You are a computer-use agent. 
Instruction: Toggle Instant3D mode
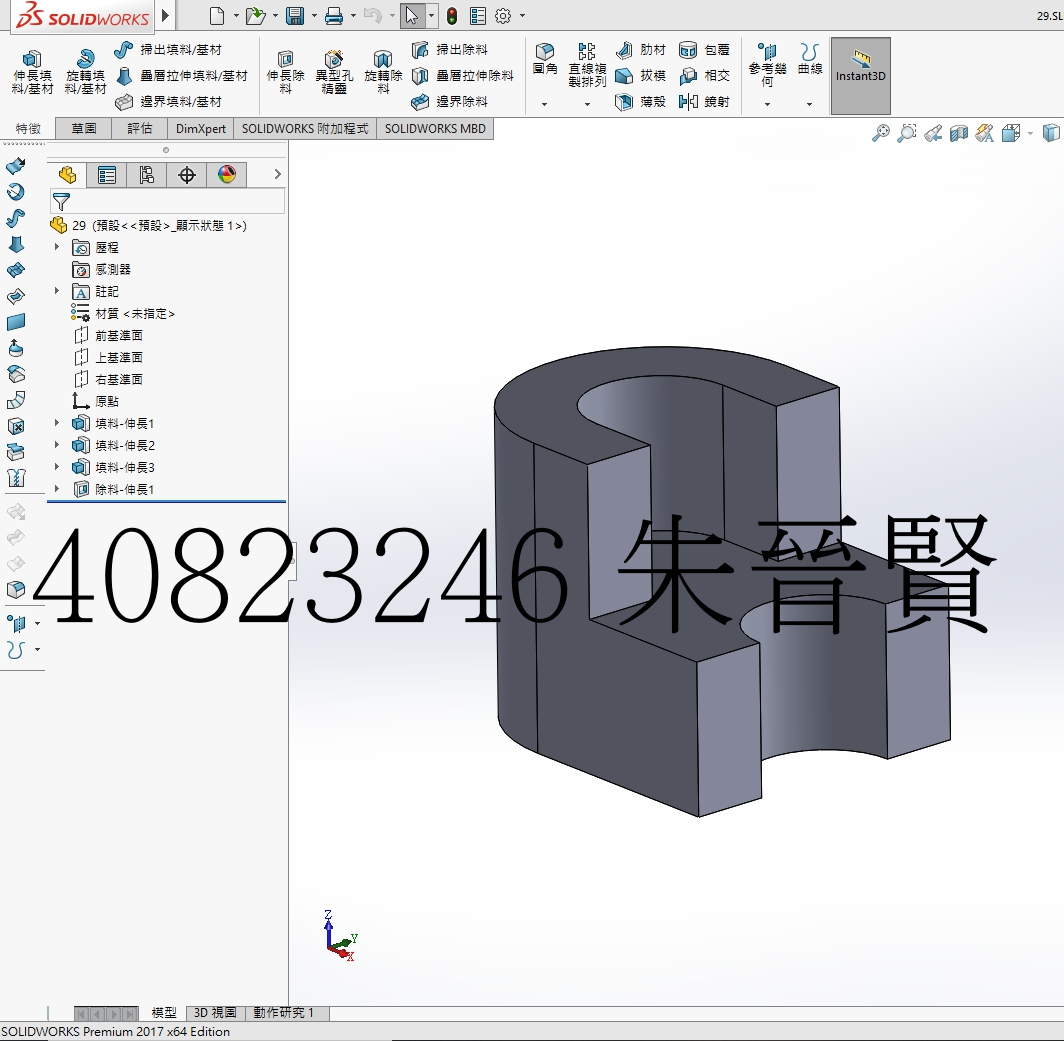pos(860,75)
